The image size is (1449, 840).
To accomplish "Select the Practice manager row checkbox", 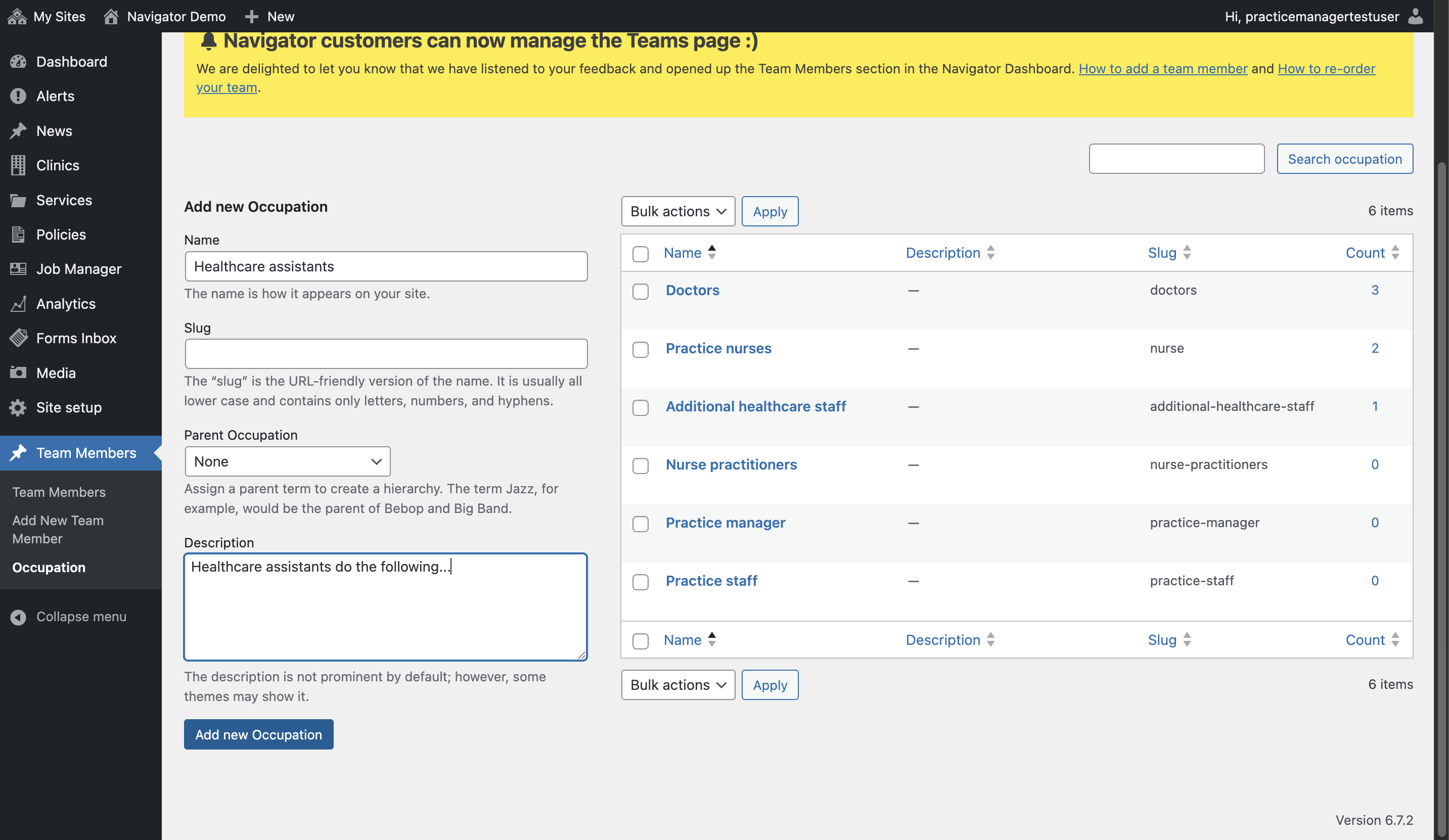I will 640,523.
